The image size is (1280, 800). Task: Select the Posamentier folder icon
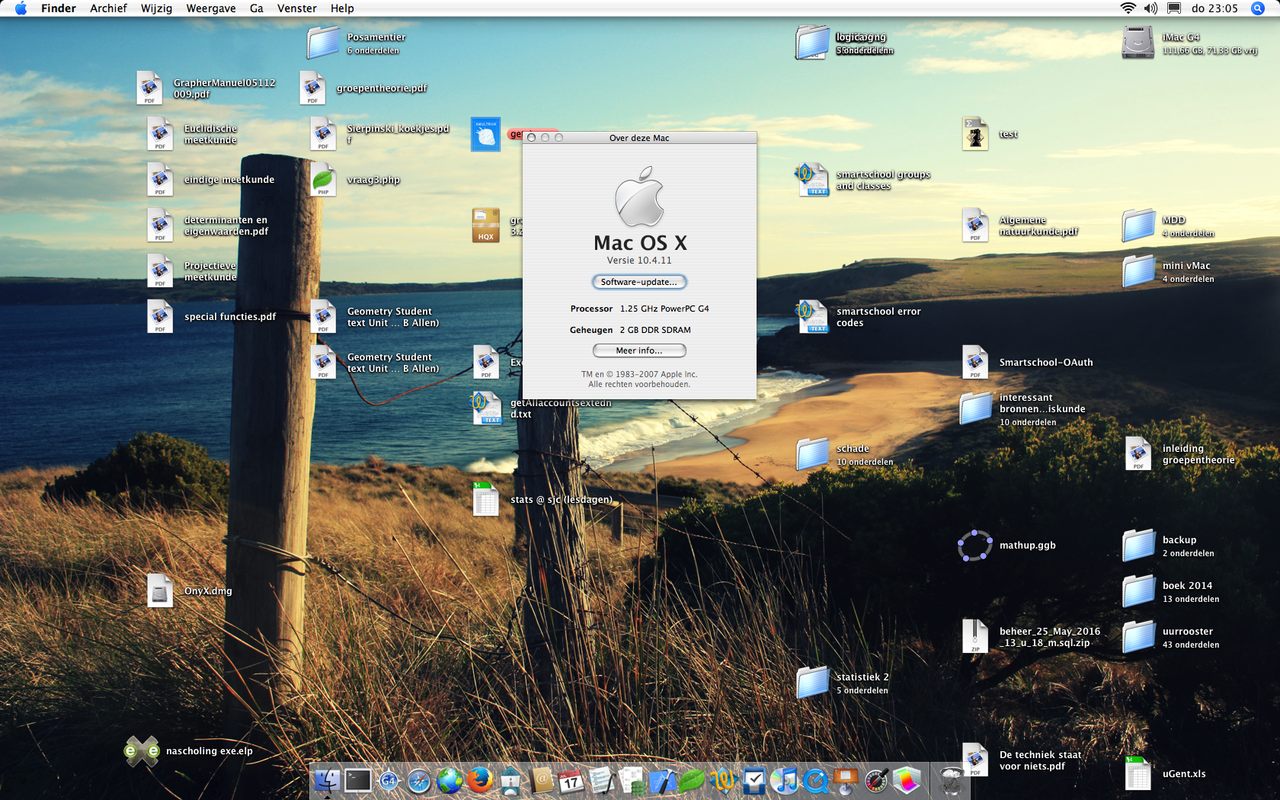(324, 42)
